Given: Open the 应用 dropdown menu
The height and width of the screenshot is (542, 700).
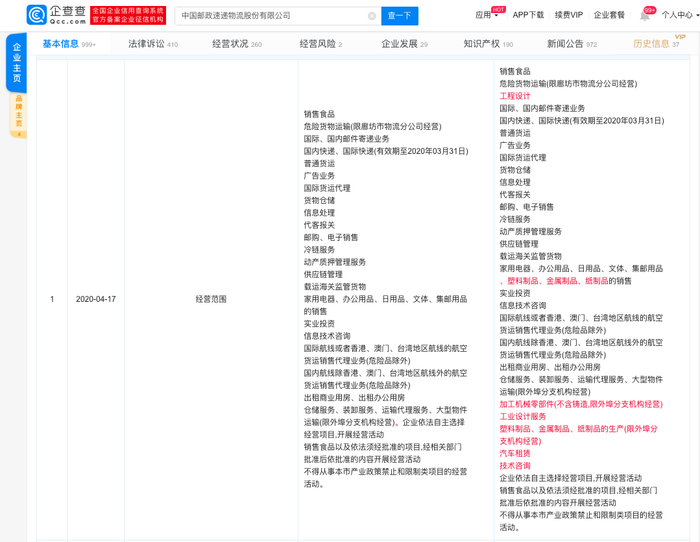Looking at the screenshot, I should pyautogui.click(x=487, y=15).
